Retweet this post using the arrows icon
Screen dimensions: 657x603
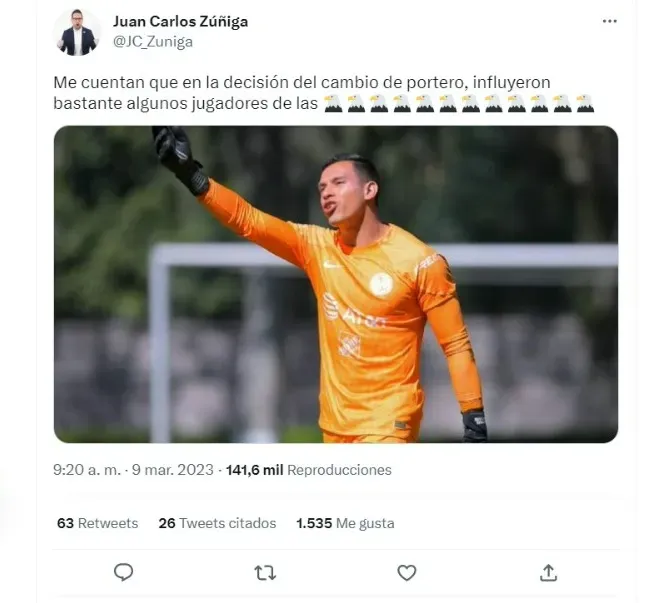click(x=265, y=573)
